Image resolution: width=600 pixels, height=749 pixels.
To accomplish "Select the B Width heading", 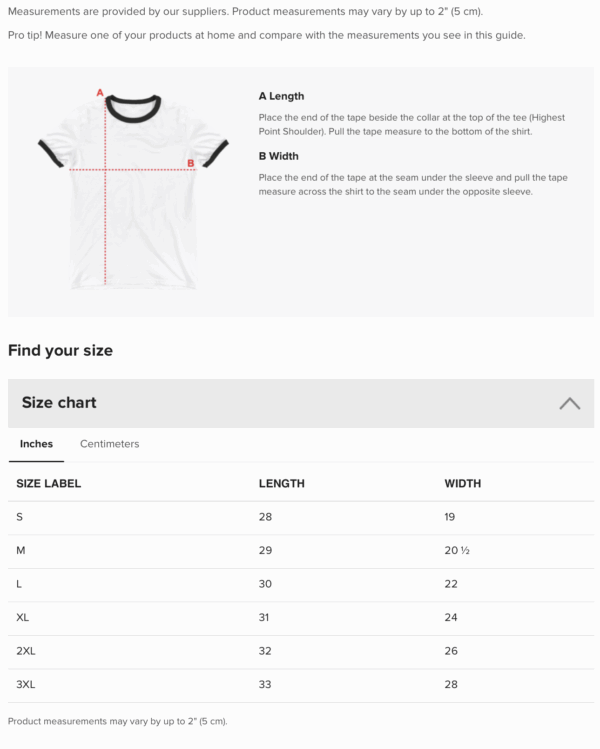I will pos(278,156).
